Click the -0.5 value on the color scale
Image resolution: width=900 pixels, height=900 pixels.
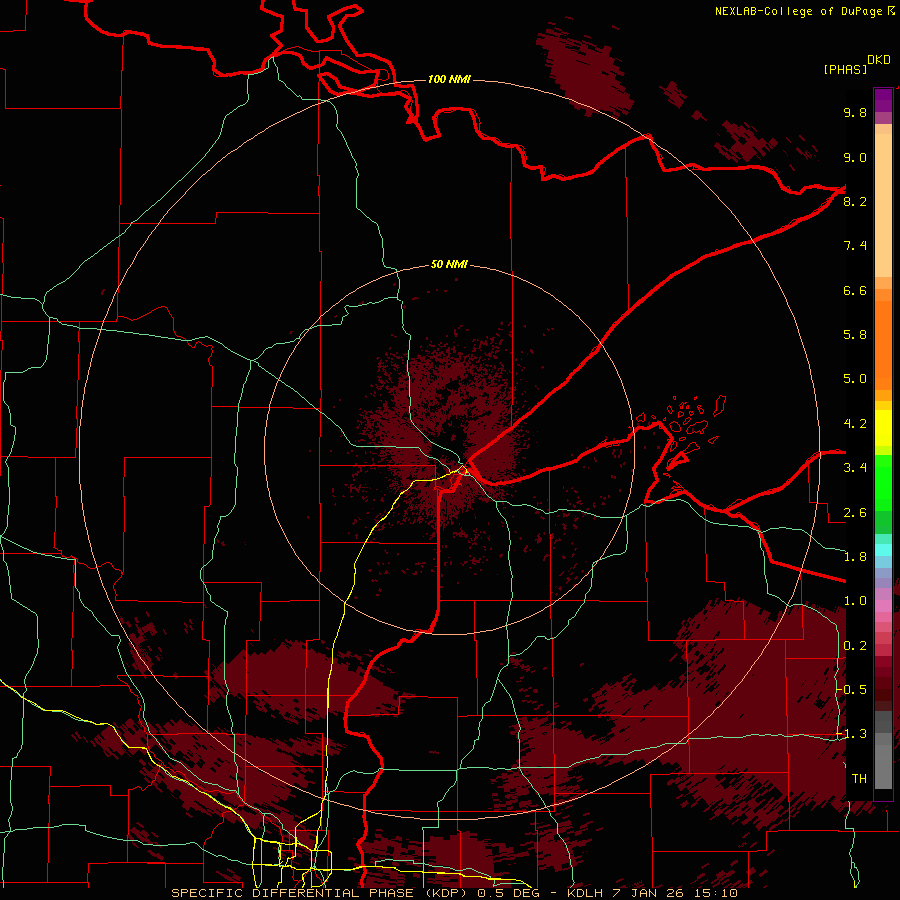click(851, 690)
